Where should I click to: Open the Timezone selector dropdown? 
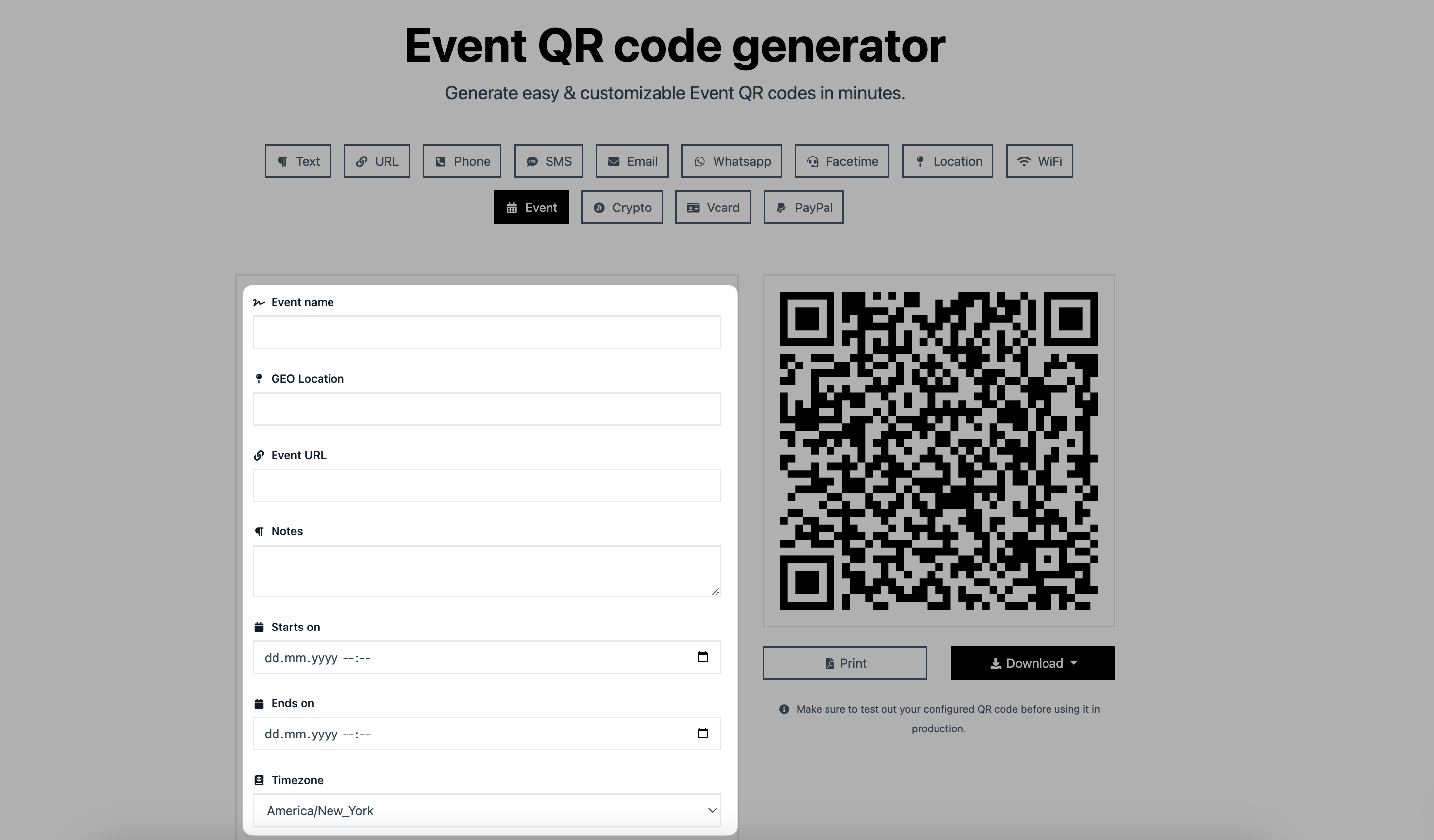(x=487, y=810)
